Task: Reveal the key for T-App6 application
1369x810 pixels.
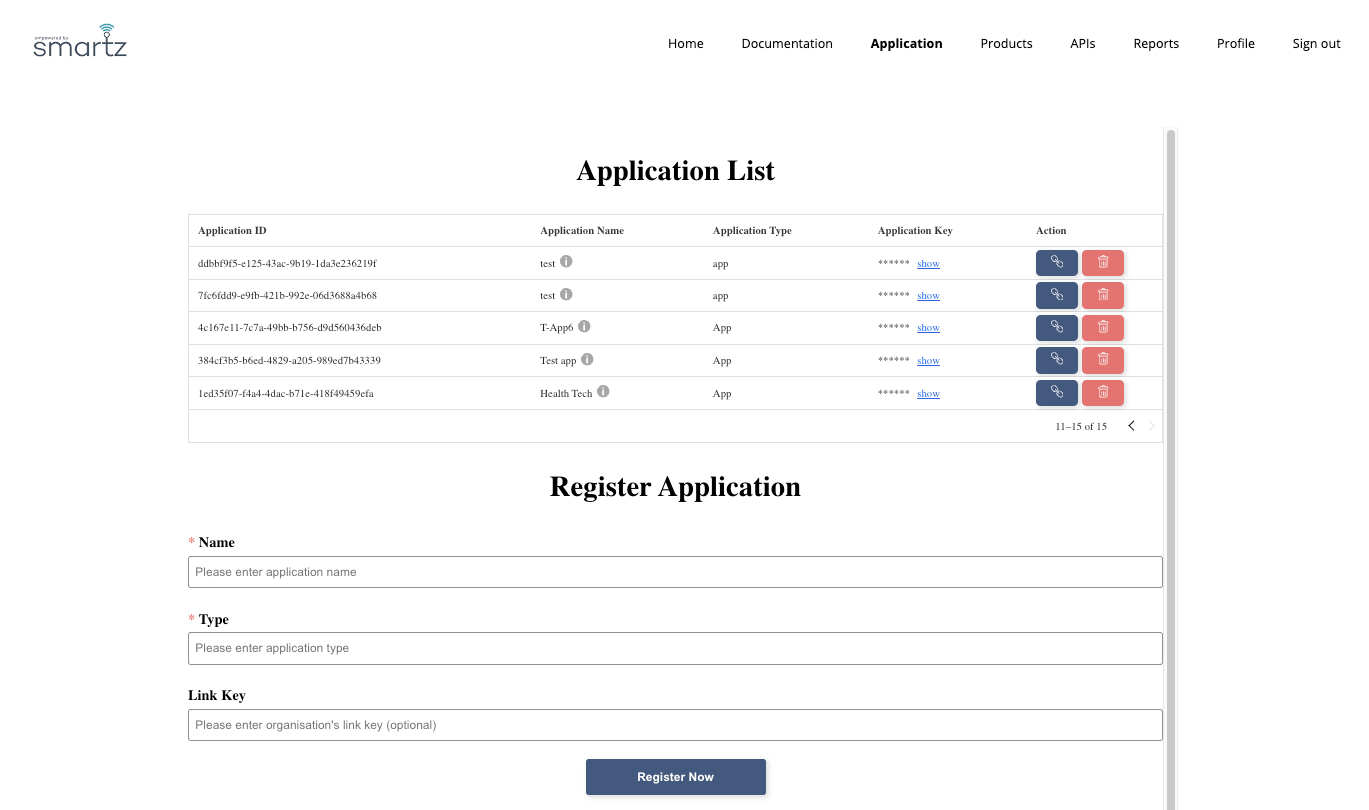Action: pos(928,328)
